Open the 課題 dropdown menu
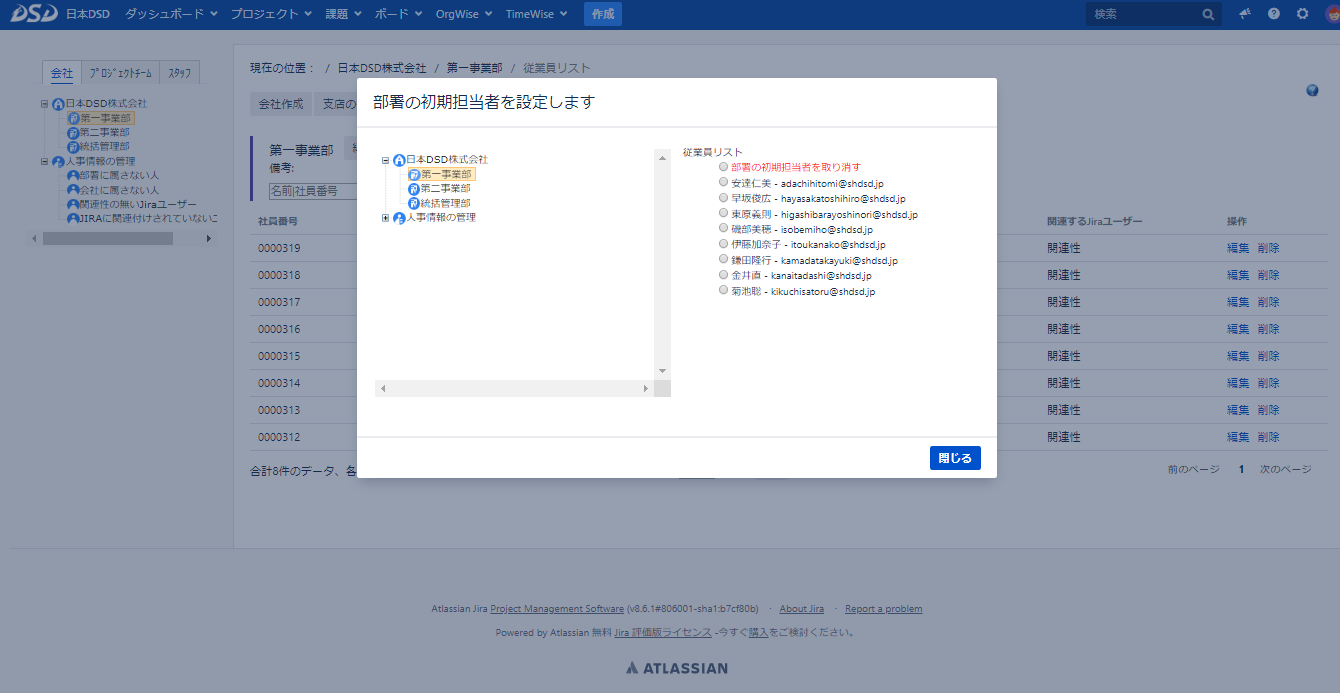Screen dimensions: 1340x693 (x=342, y=14)
